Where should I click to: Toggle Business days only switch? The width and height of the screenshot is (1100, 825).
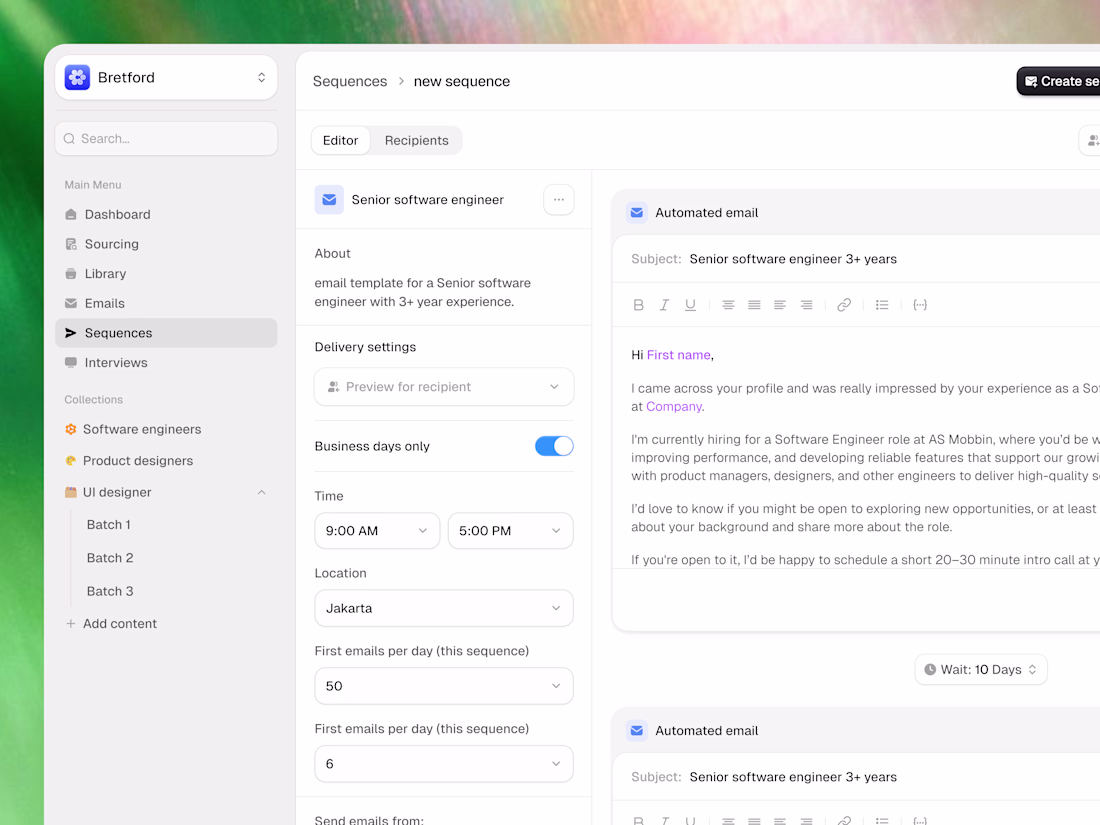[554, 446]
